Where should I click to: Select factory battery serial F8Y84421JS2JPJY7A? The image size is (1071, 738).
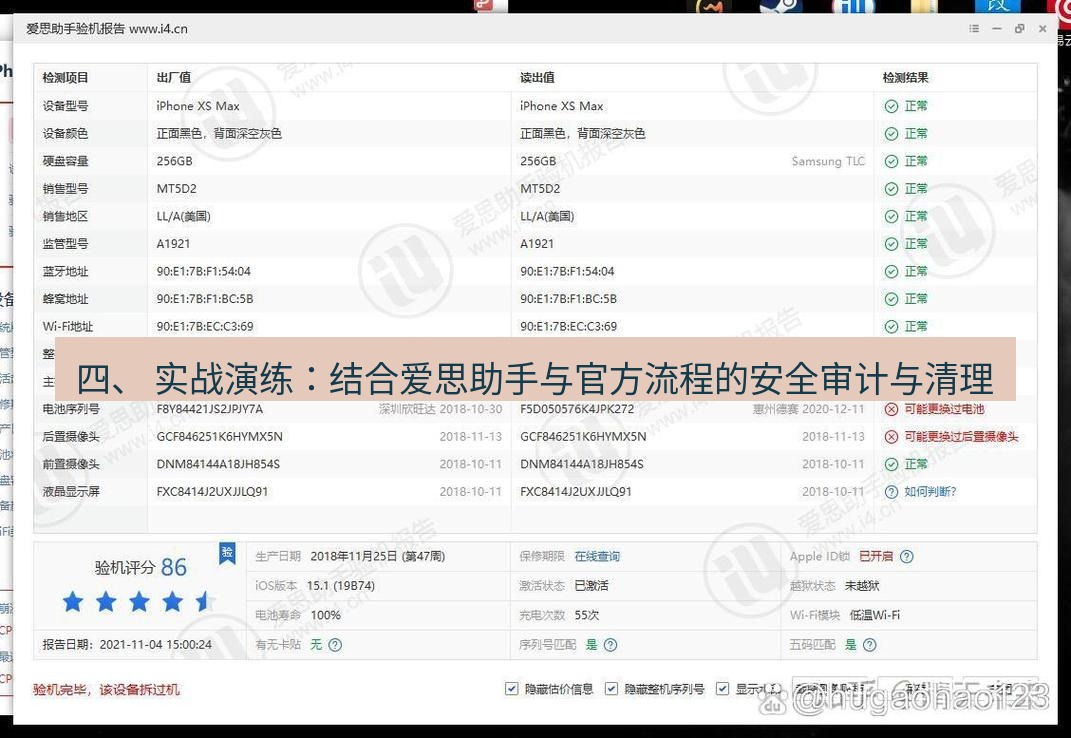pyautogui.click(x=210, y=409)
